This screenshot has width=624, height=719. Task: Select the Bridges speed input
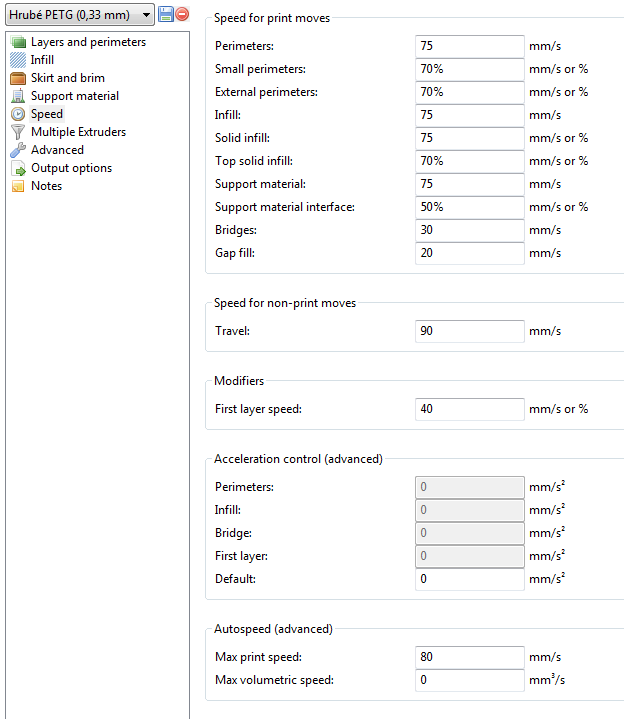pyautogui.click(x=469, y=230)
